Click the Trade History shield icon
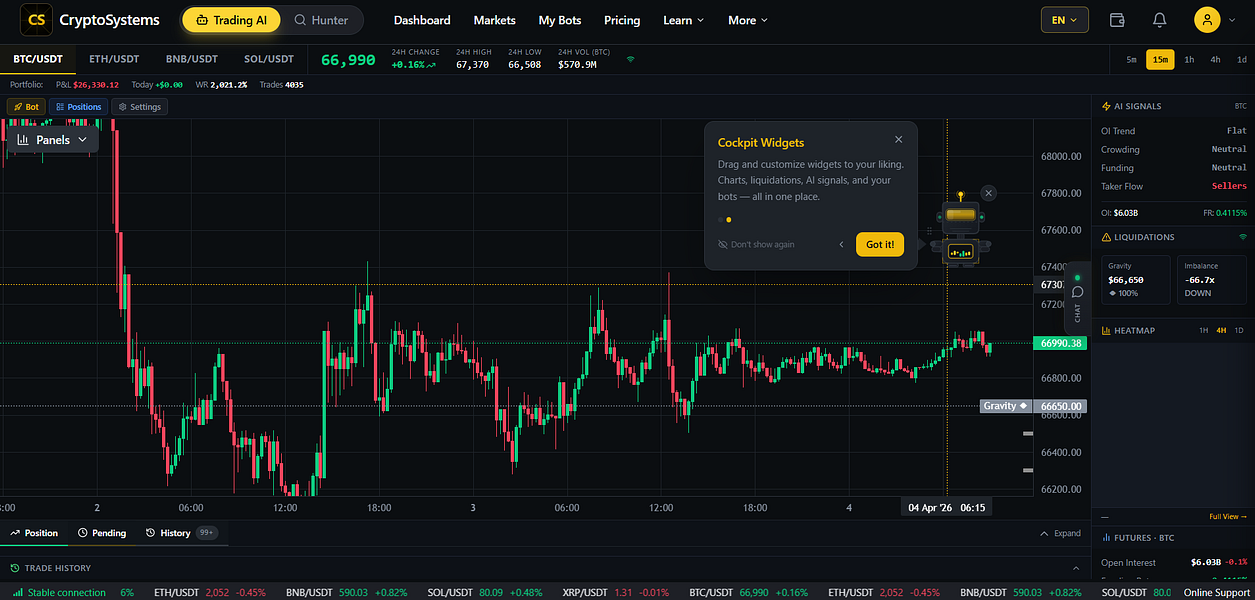This screenshot has width=1255, height=600. [x=15, y=568]
